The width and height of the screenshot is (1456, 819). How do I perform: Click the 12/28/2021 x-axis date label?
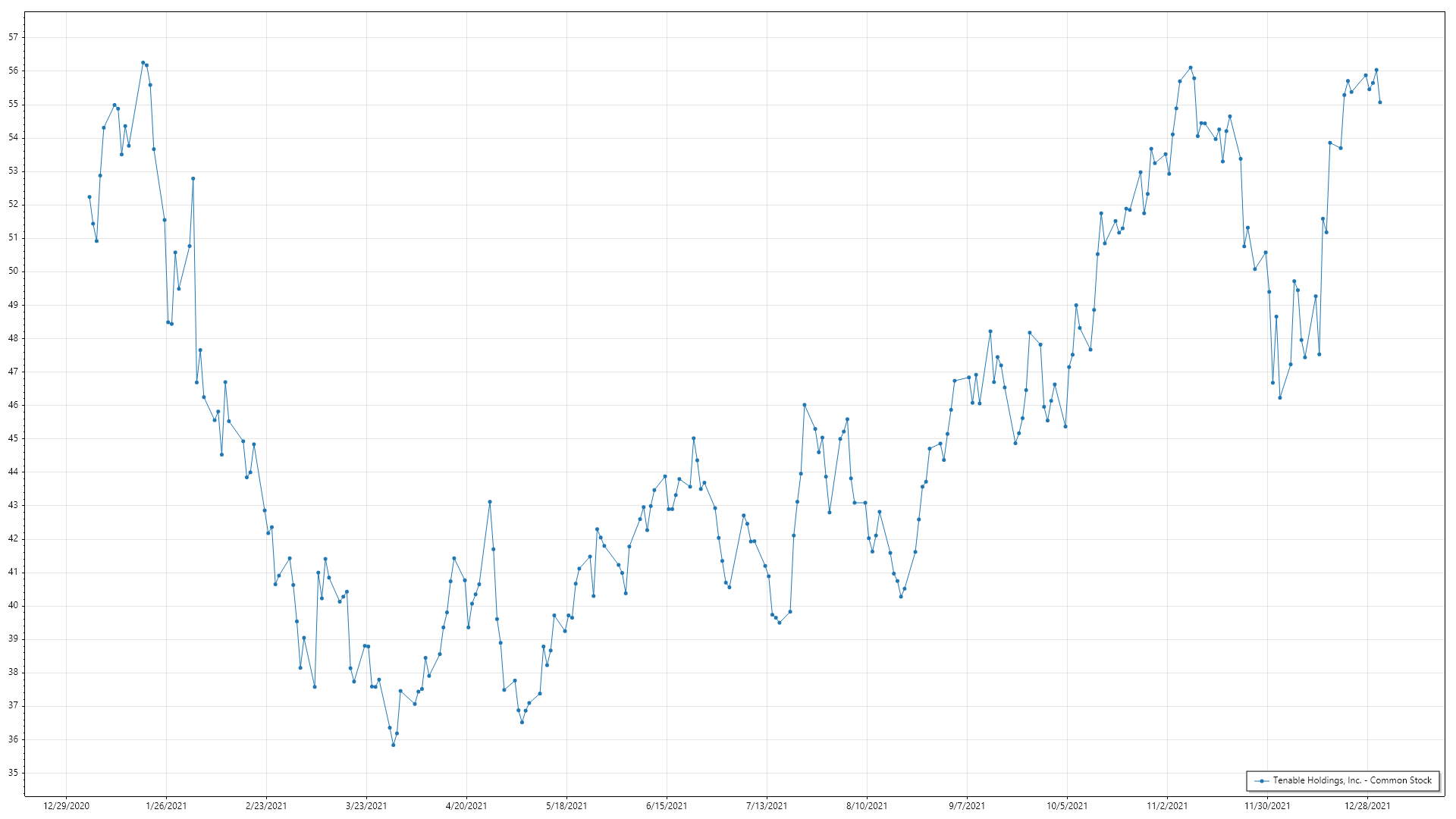click(1367, 805)
